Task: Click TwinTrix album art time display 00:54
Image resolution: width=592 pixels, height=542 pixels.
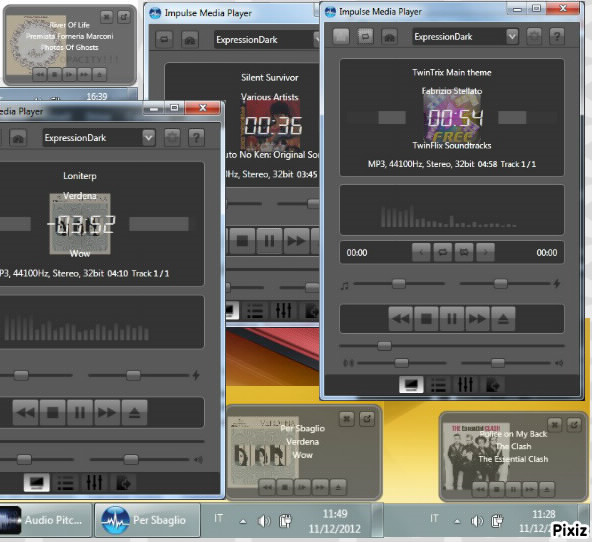Action: (x=455, y=118)
